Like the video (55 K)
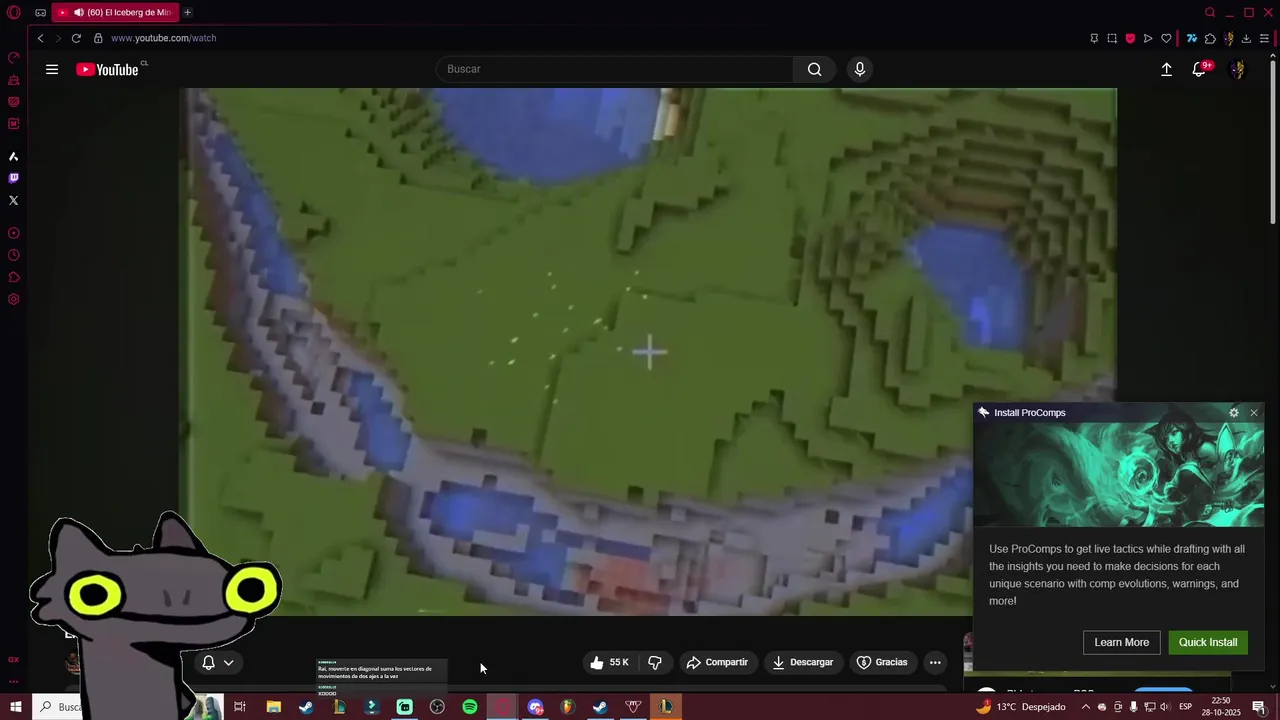The height and width of the screenshot is (720, 1280). coord(609,662)
